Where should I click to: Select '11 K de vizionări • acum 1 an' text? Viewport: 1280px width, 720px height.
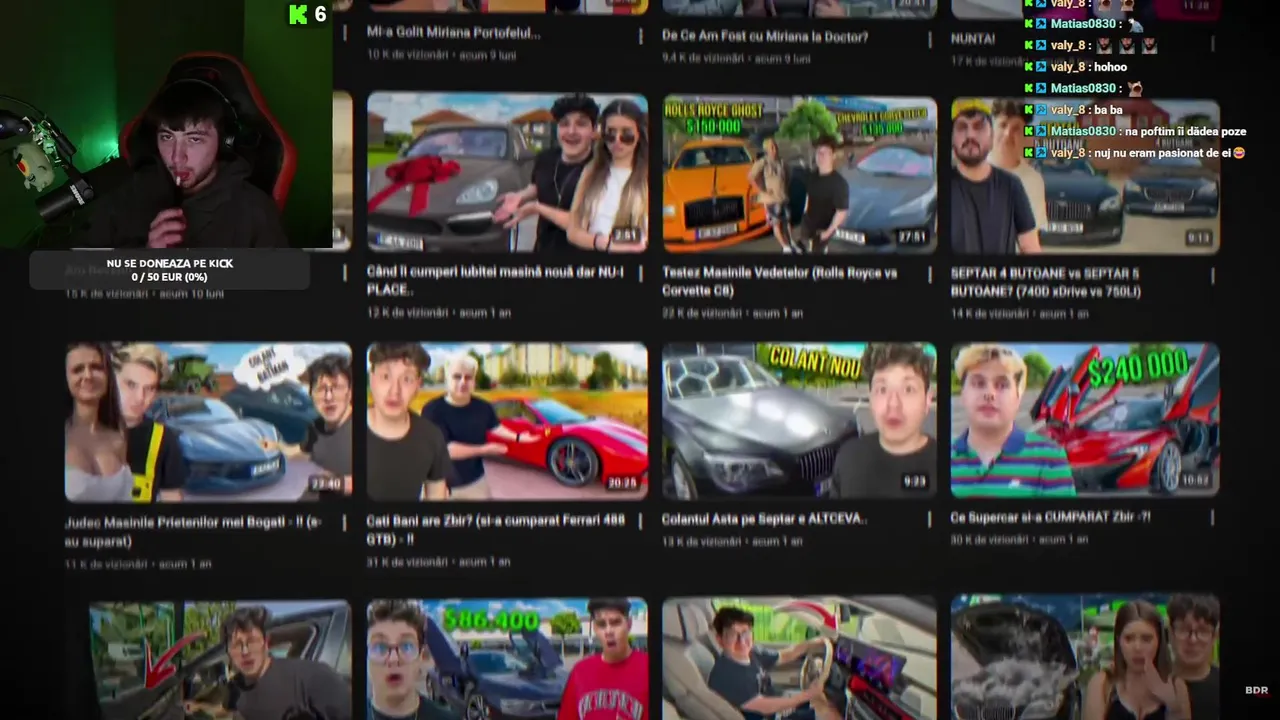(x=138, y=564)
